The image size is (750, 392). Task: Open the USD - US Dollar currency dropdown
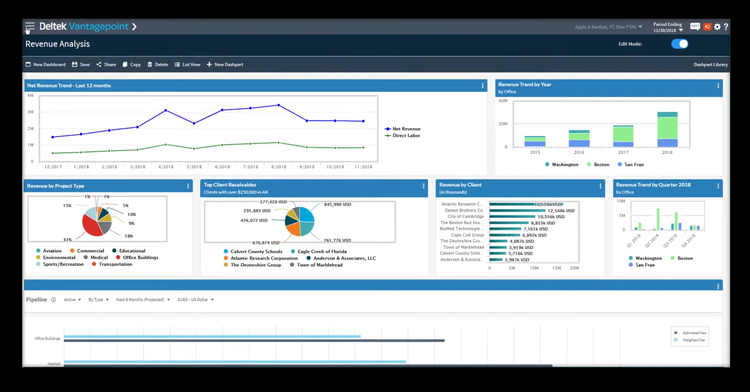click(196, 300)
